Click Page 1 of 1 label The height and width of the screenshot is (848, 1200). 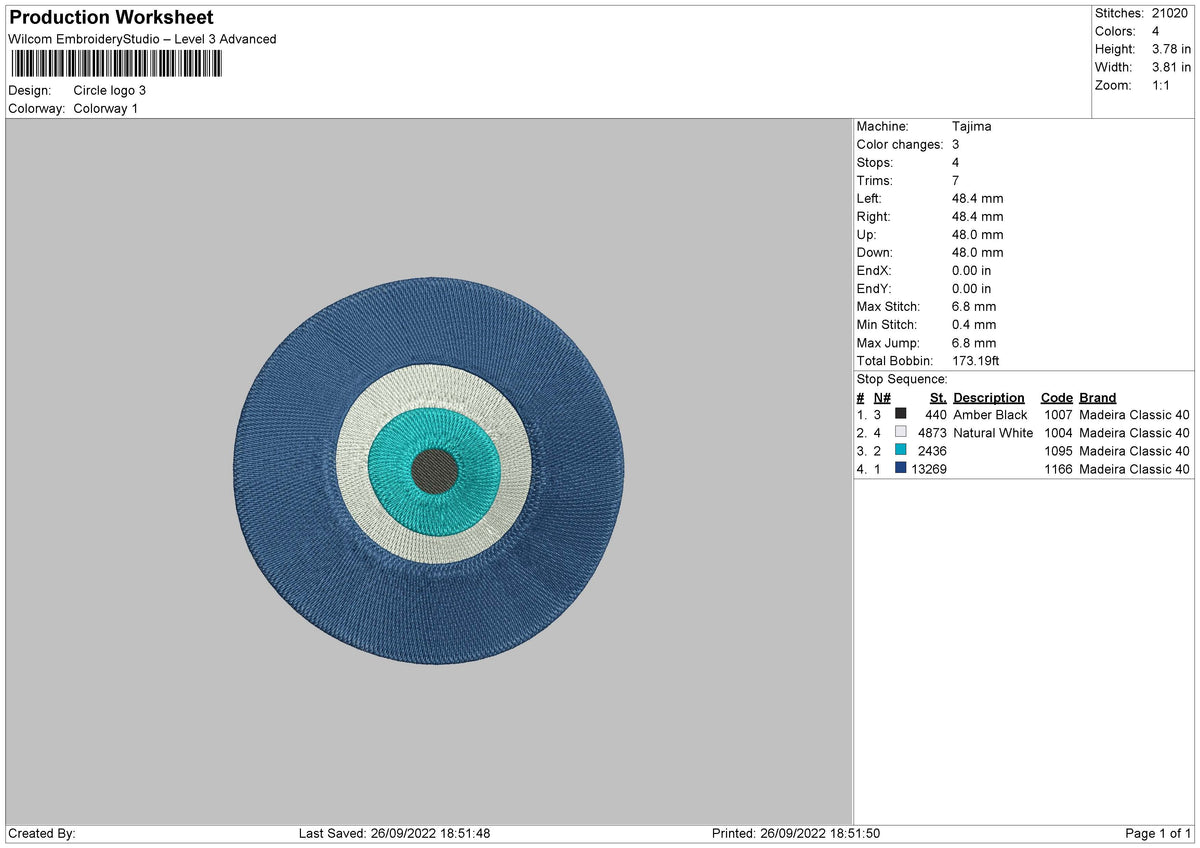[x=1159, y=832]
